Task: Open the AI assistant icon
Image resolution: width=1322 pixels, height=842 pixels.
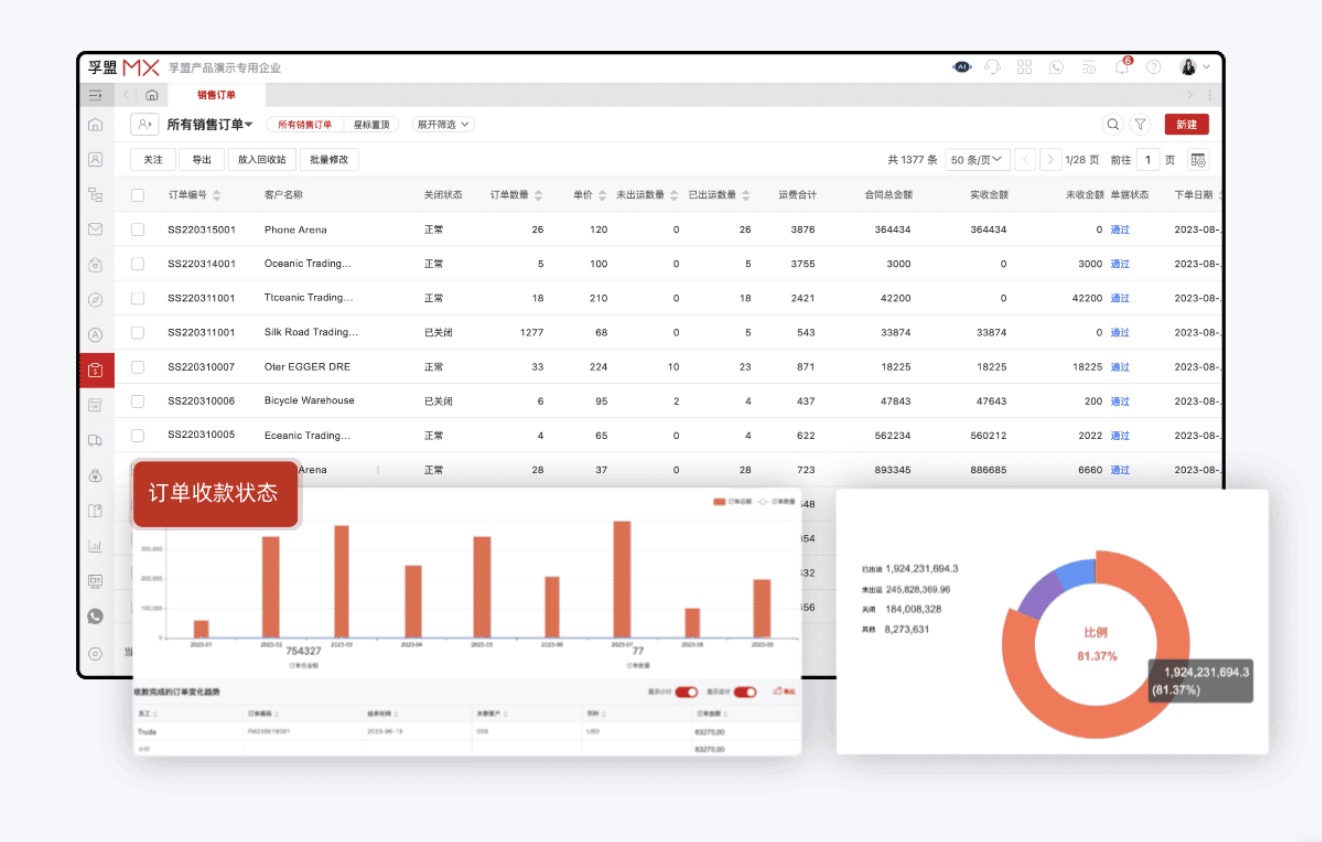Action: 962,67
